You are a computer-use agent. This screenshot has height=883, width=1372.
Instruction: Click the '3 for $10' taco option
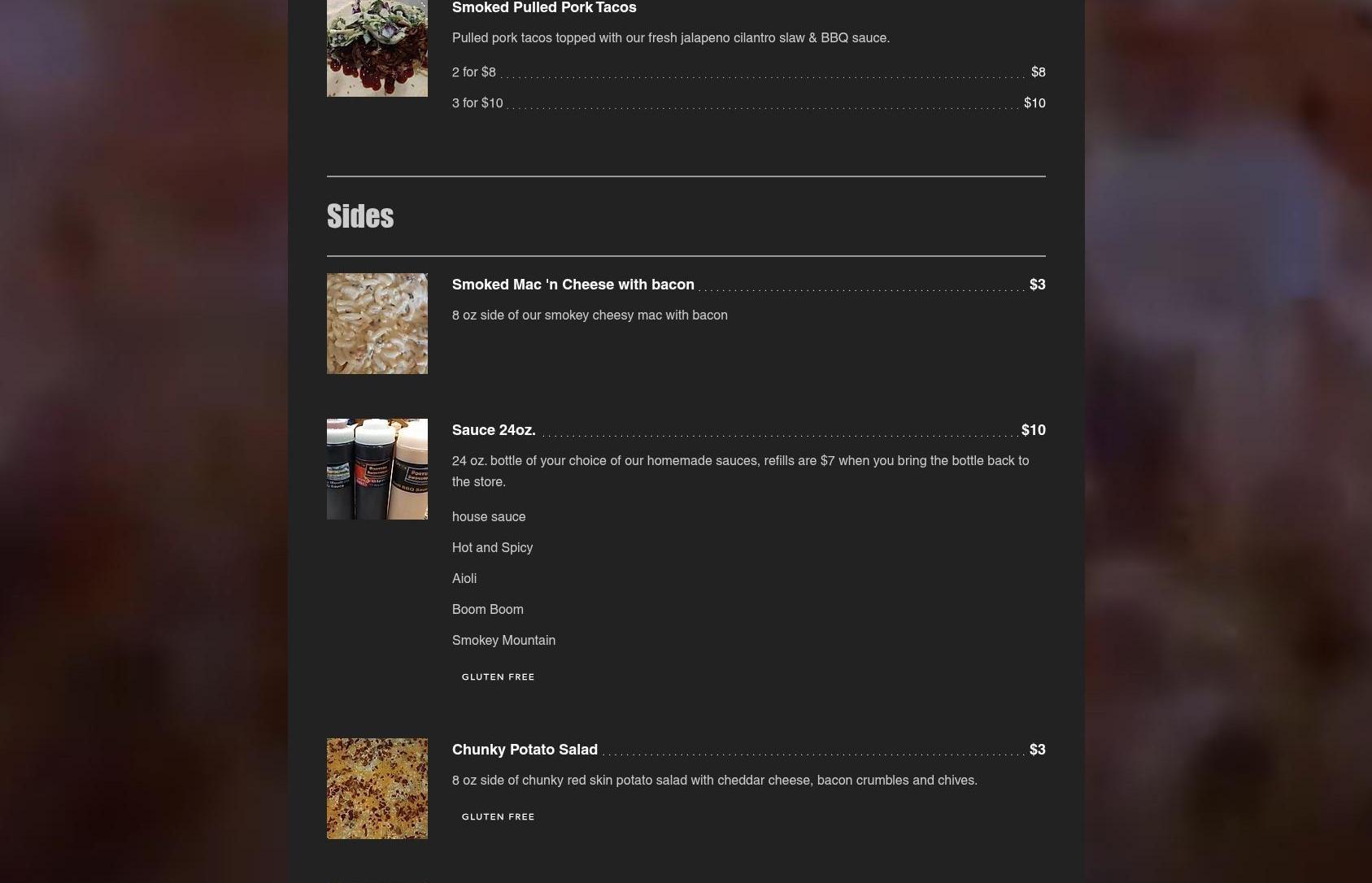(x=477, y=103)
